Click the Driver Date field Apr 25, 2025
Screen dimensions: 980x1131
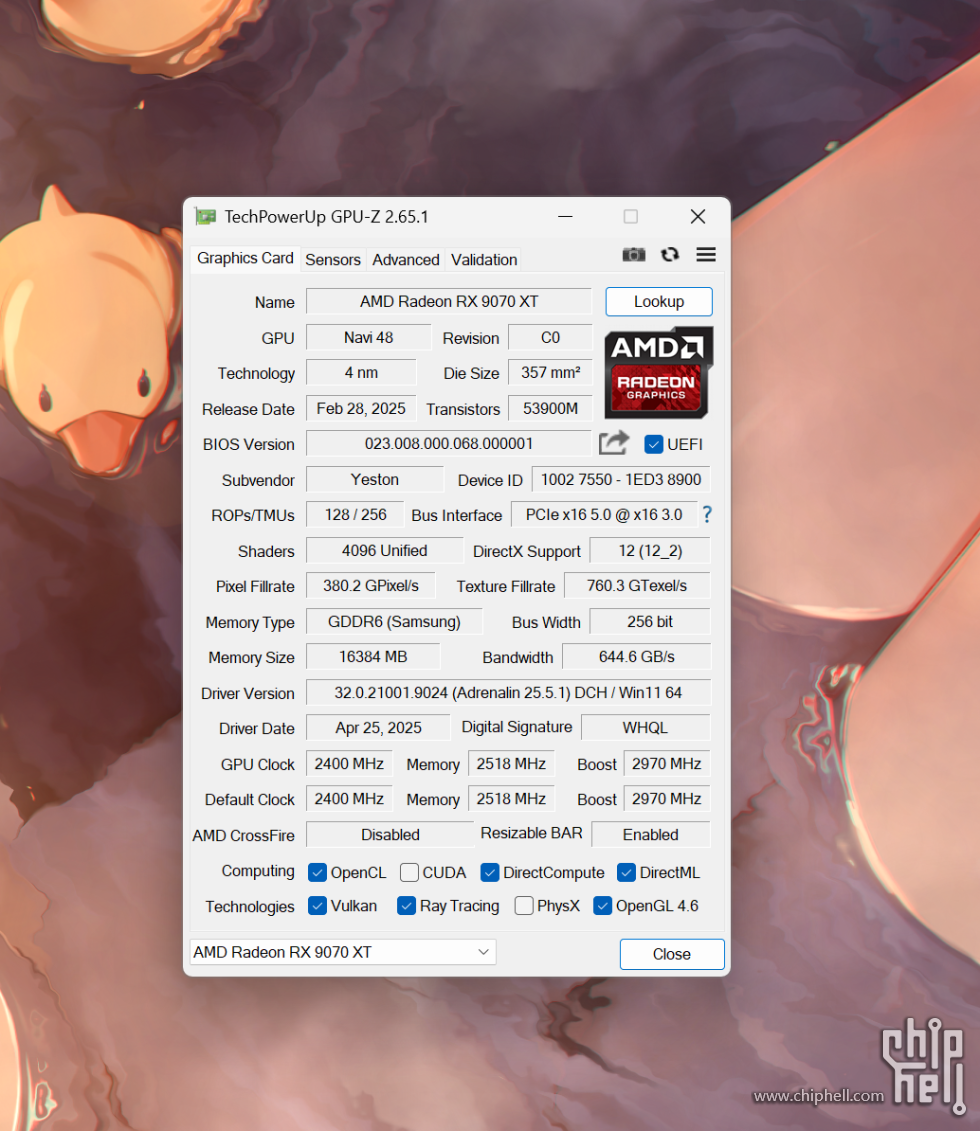click(x=378, y=728)
